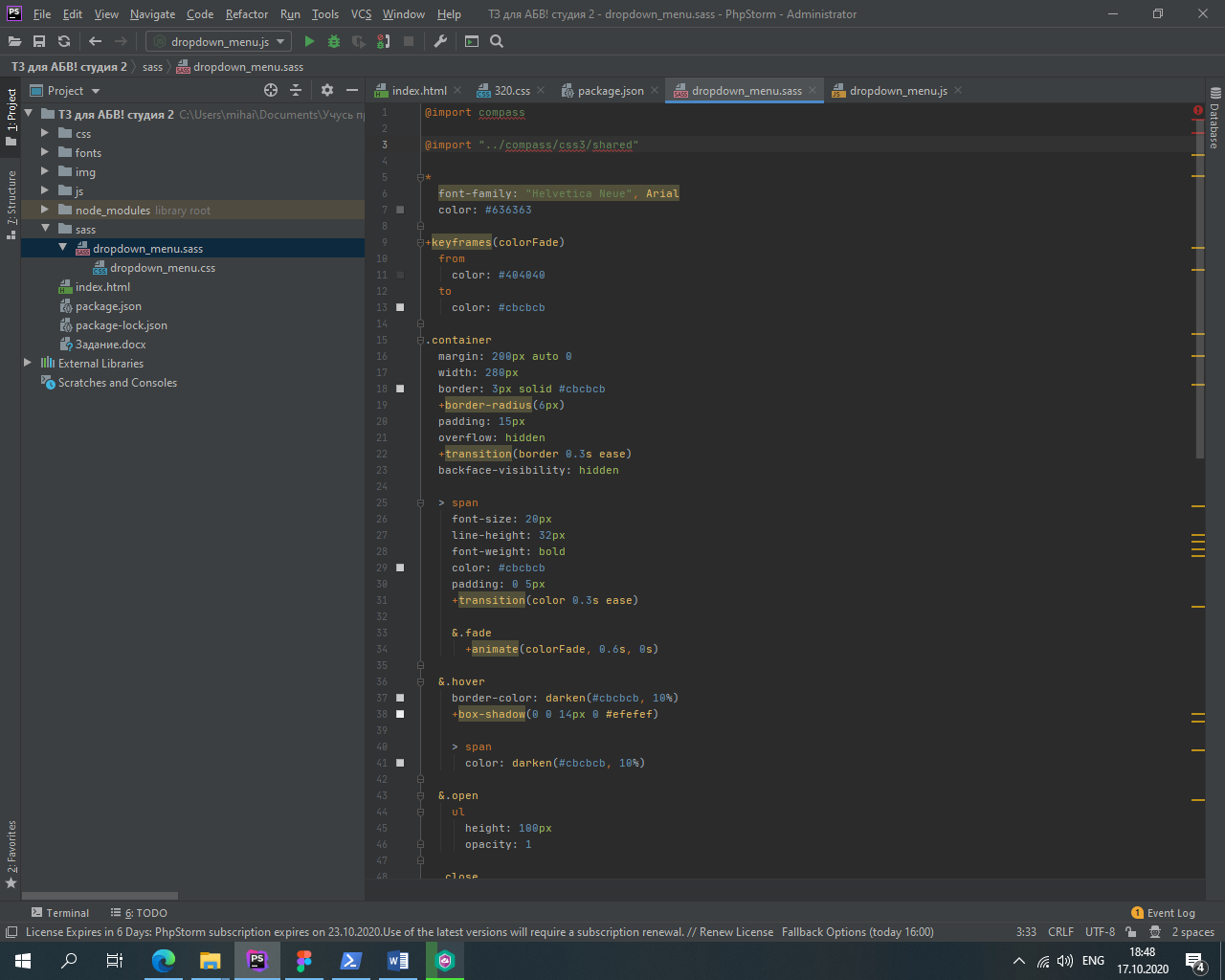Viewport: 1225px width, 980px height.
Task: Open the File menu
Action: pyautogui.click(x=42, y=14)
